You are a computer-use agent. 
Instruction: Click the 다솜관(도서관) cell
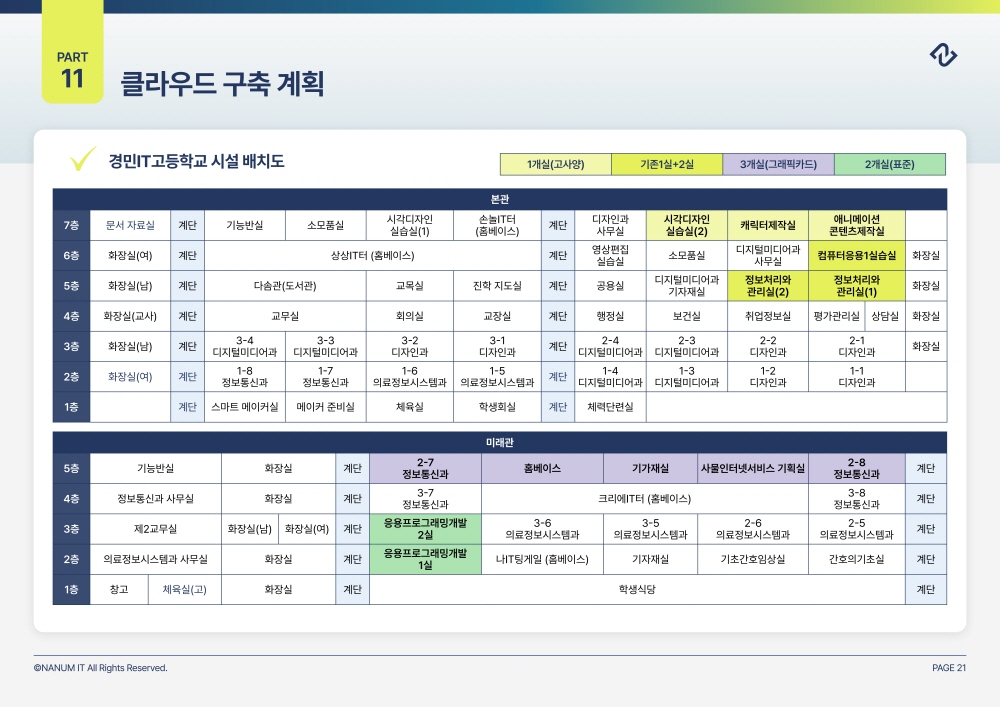284,286
